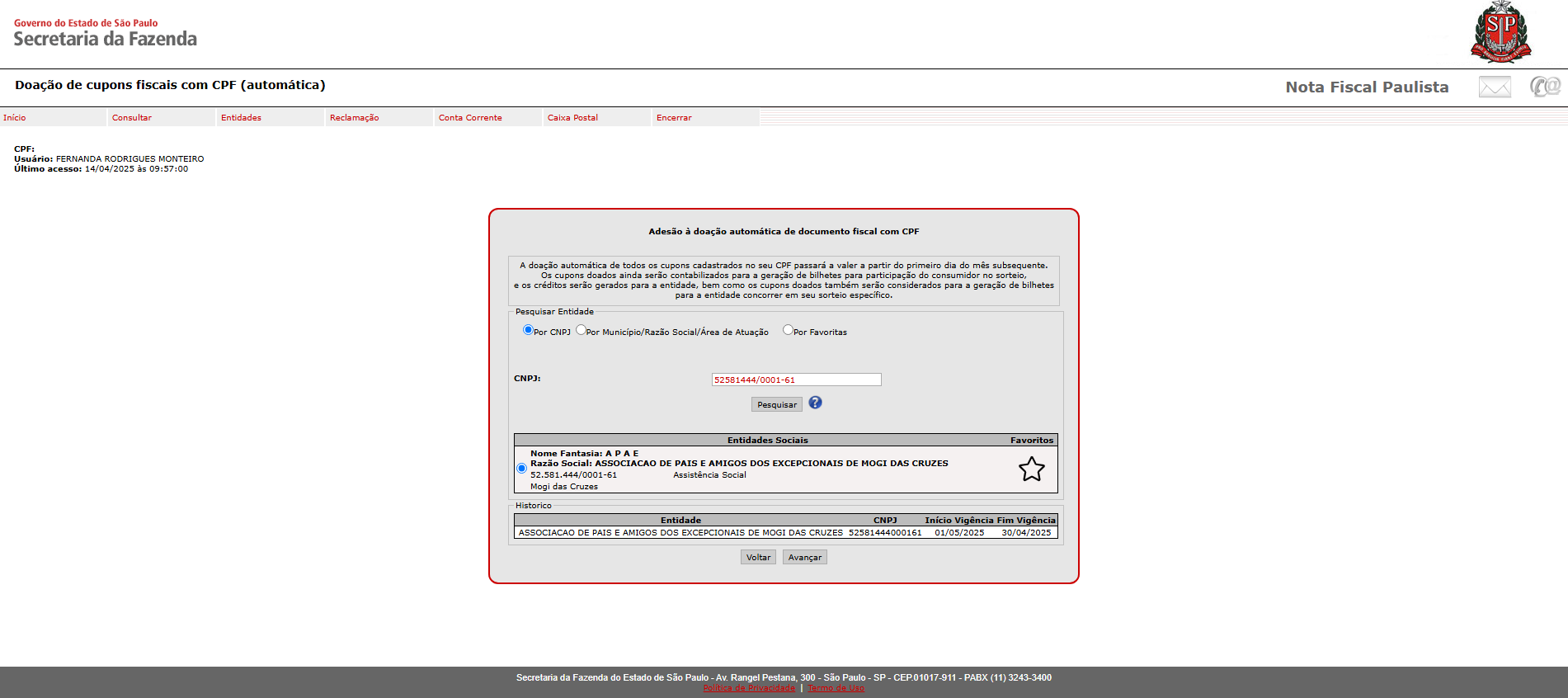Select the Por Favoritas radio option
The width and height of the screenshot is (1568, 698).
(788, 330)
